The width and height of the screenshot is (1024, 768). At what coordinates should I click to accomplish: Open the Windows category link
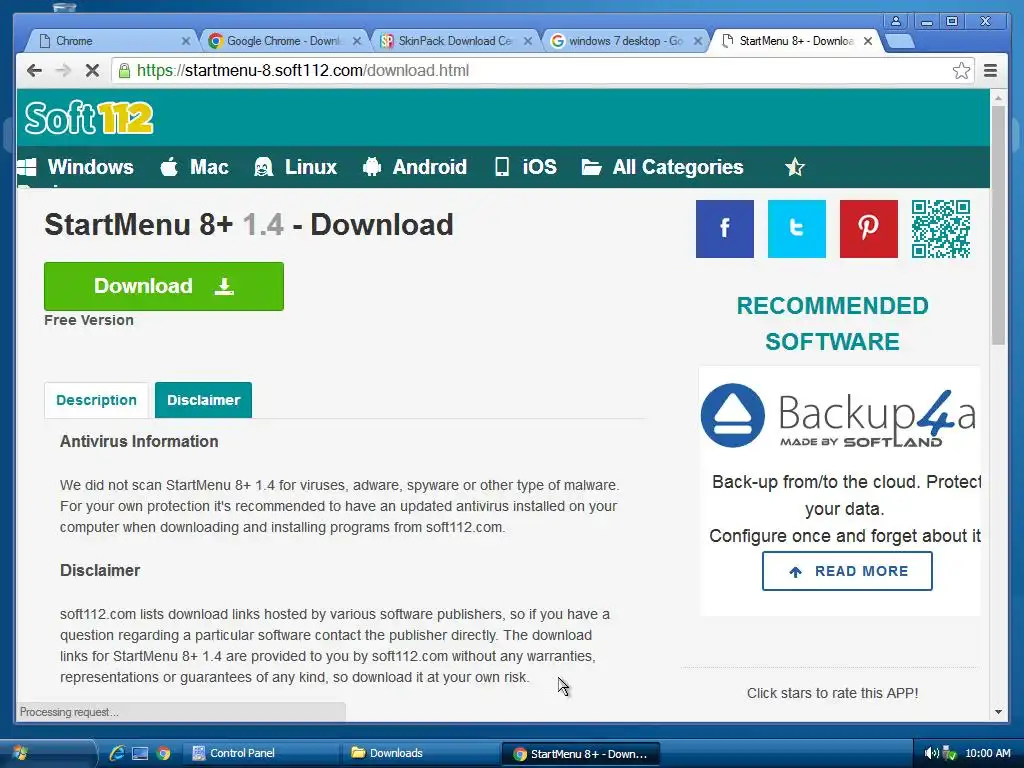[90, 167]
